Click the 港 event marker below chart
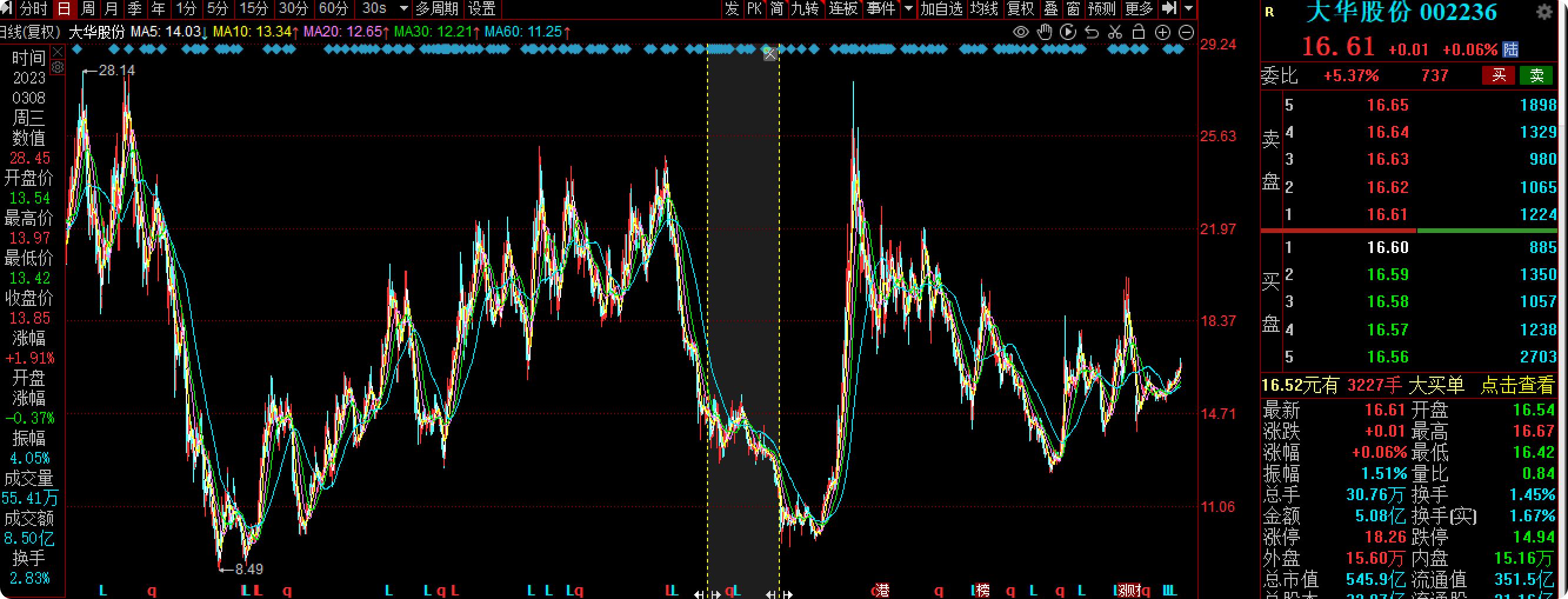The height and width of the screenshot is (599, 1568). (882, 590)
